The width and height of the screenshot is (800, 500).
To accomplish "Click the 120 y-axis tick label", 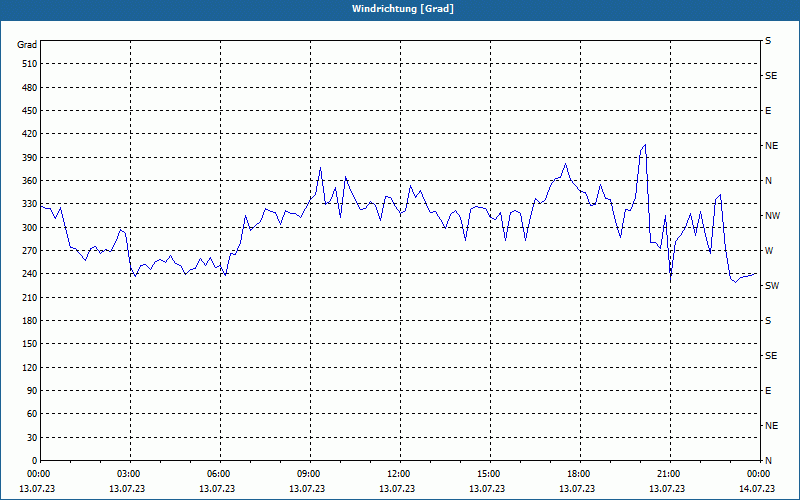I will [x=29, y=367].
